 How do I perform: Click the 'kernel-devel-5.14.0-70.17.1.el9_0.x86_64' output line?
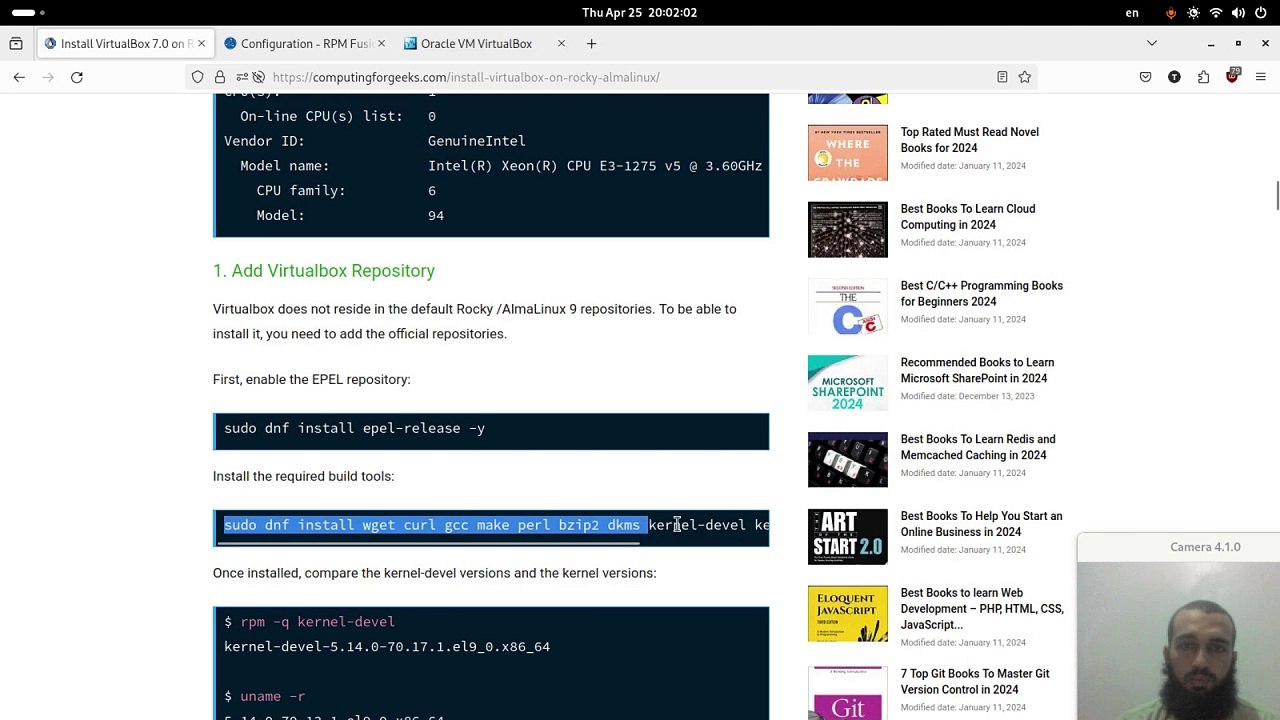tap(387, 647)
